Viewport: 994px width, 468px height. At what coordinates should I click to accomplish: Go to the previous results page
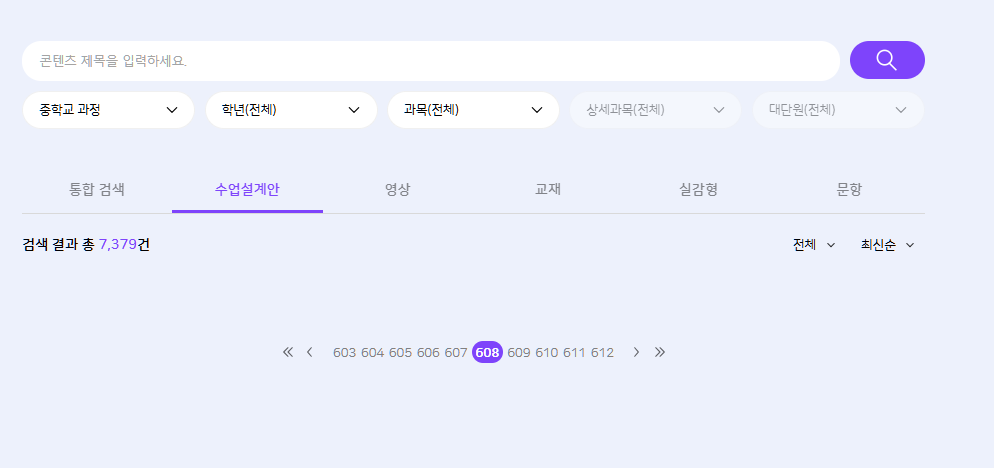pos(310,352)
